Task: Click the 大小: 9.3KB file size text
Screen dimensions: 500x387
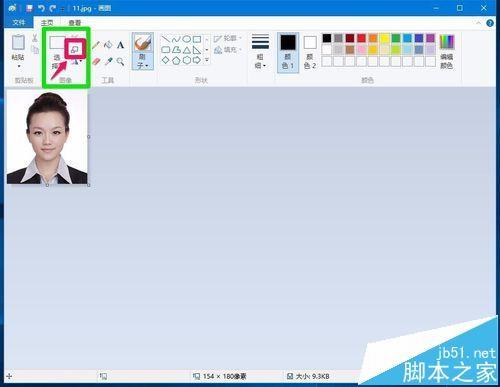Action: click(x=313, y=376)
